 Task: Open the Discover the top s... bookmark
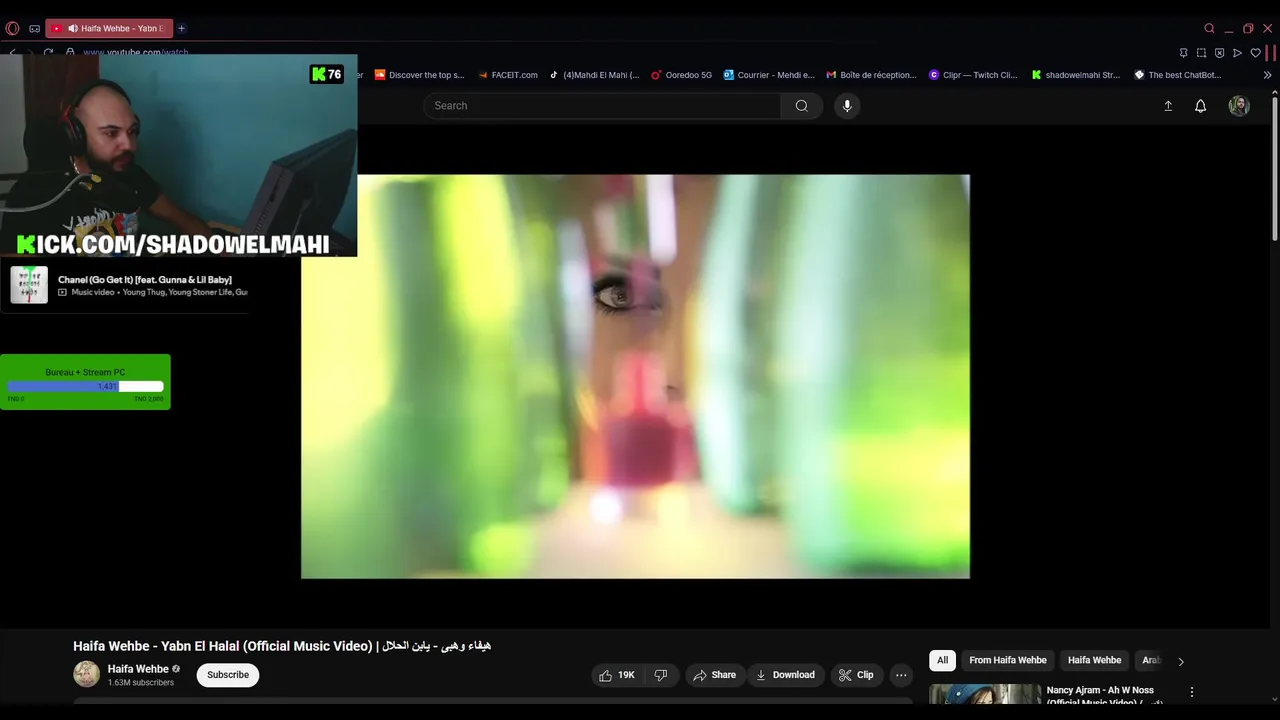coord(419,75)
